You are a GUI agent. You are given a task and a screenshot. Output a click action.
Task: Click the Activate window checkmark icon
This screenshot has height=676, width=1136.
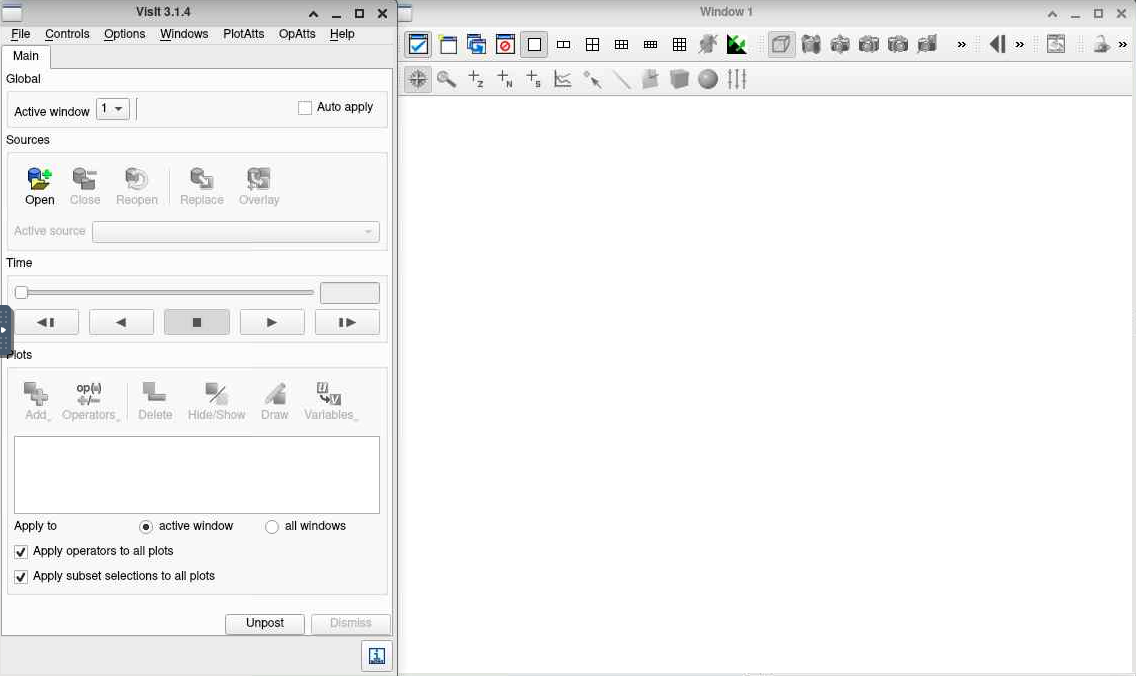point(418,45)
